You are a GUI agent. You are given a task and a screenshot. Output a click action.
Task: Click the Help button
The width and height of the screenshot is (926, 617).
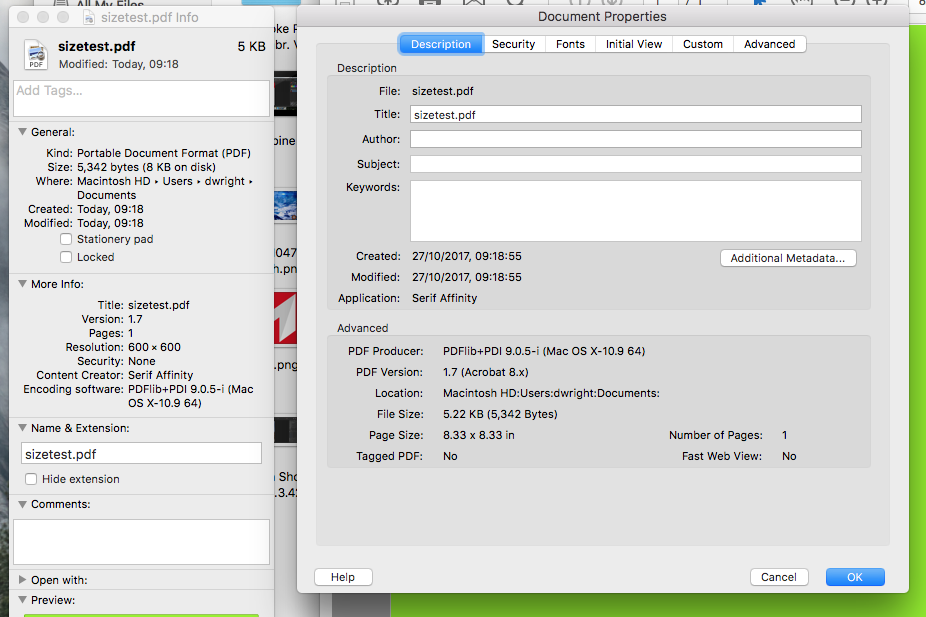point(343,576)
